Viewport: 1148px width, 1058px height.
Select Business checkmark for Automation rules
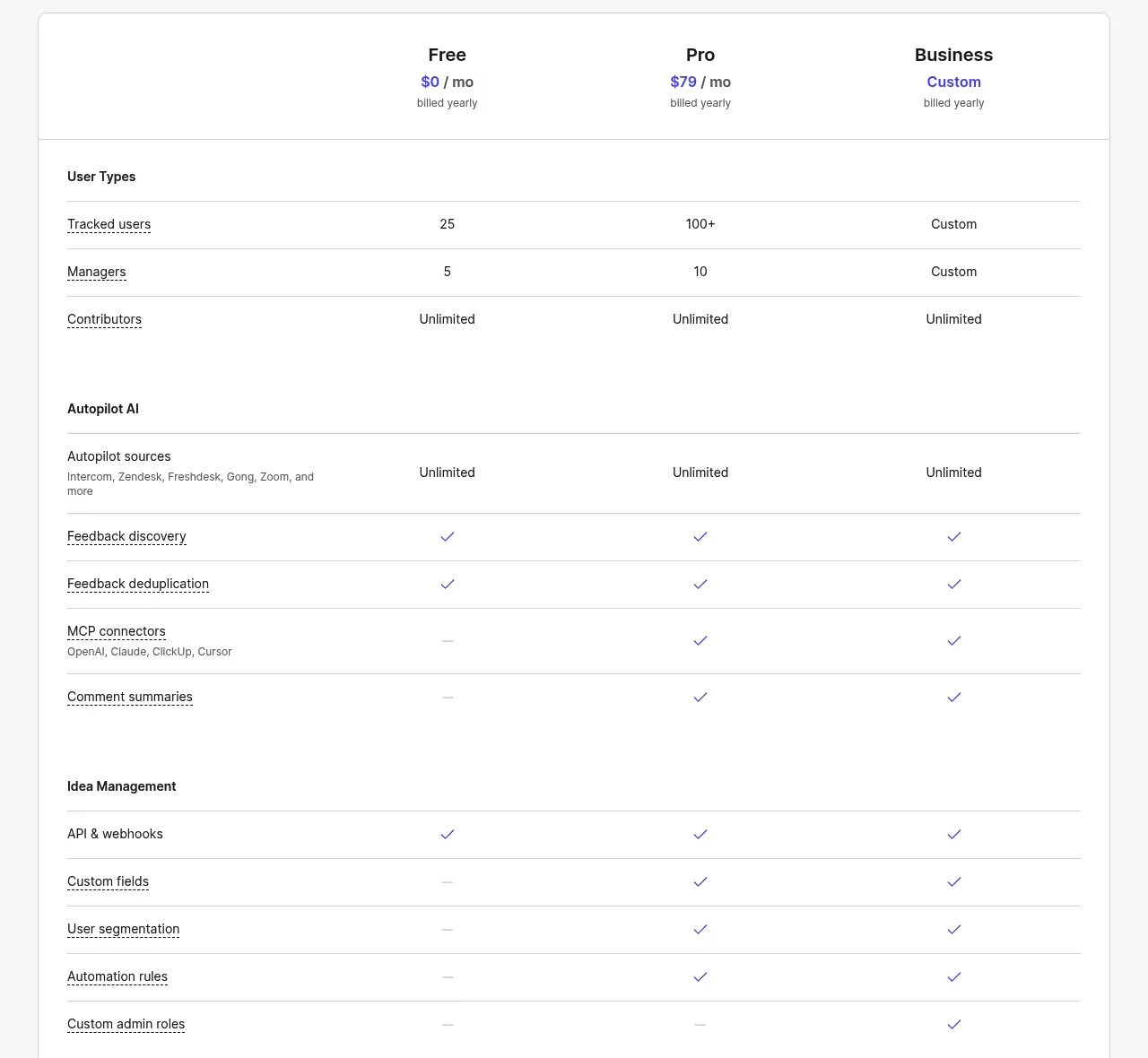[954, 976]
